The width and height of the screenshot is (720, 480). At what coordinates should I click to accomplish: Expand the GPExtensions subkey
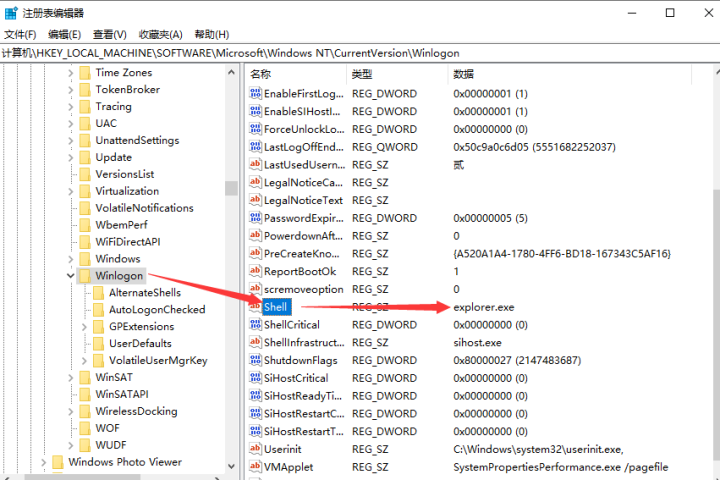[x=84, y=327]
